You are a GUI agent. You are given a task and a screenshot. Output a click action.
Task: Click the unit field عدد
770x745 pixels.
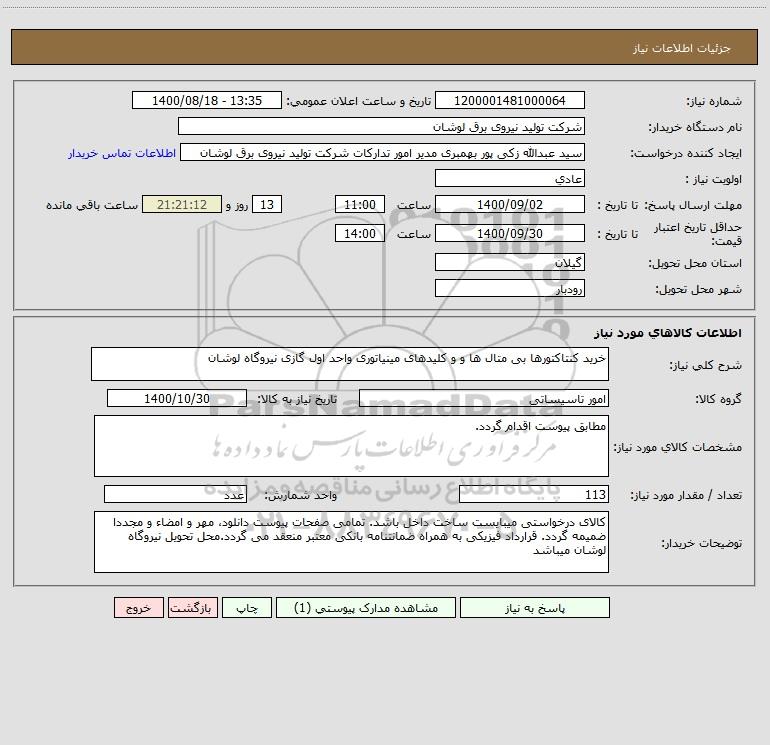point(175,495)
